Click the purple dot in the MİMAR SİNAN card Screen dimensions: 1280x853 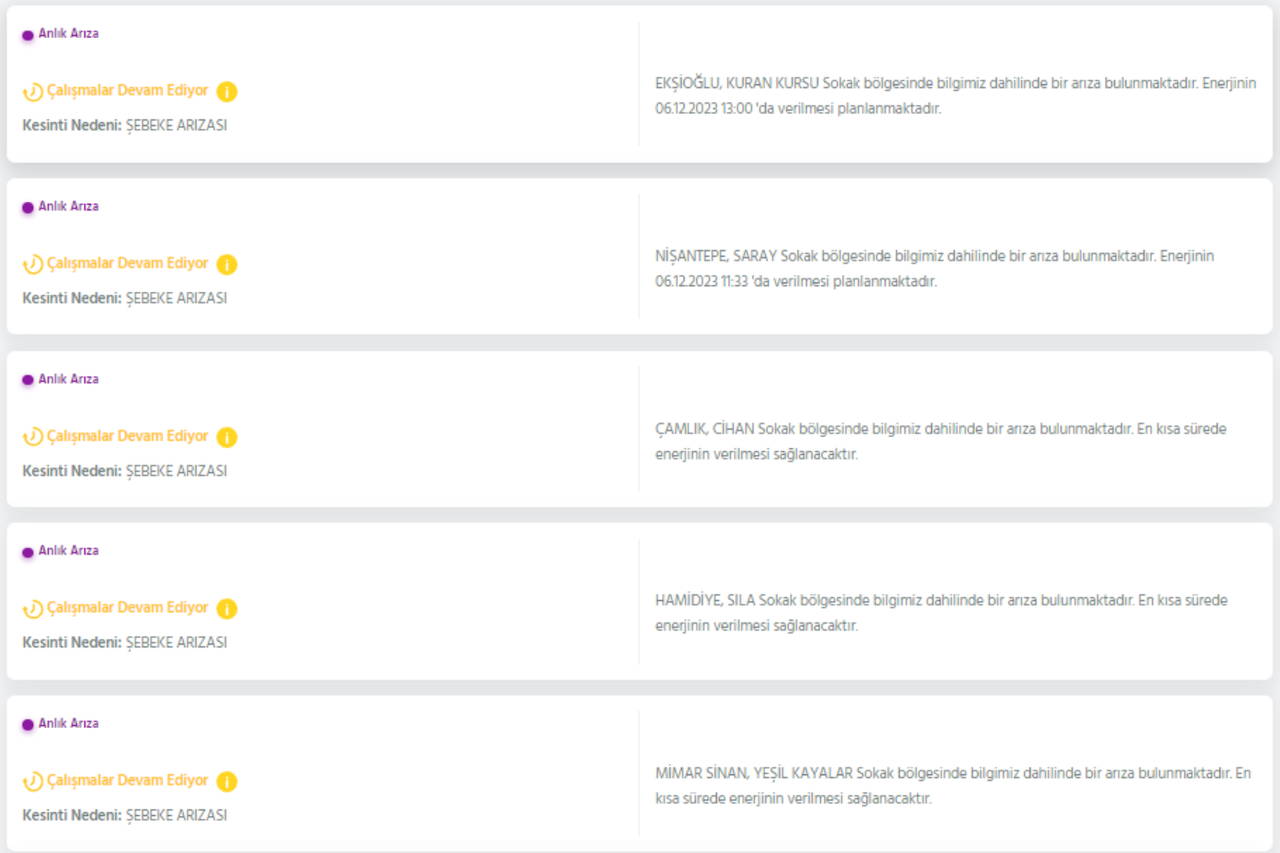click(28, 725)
